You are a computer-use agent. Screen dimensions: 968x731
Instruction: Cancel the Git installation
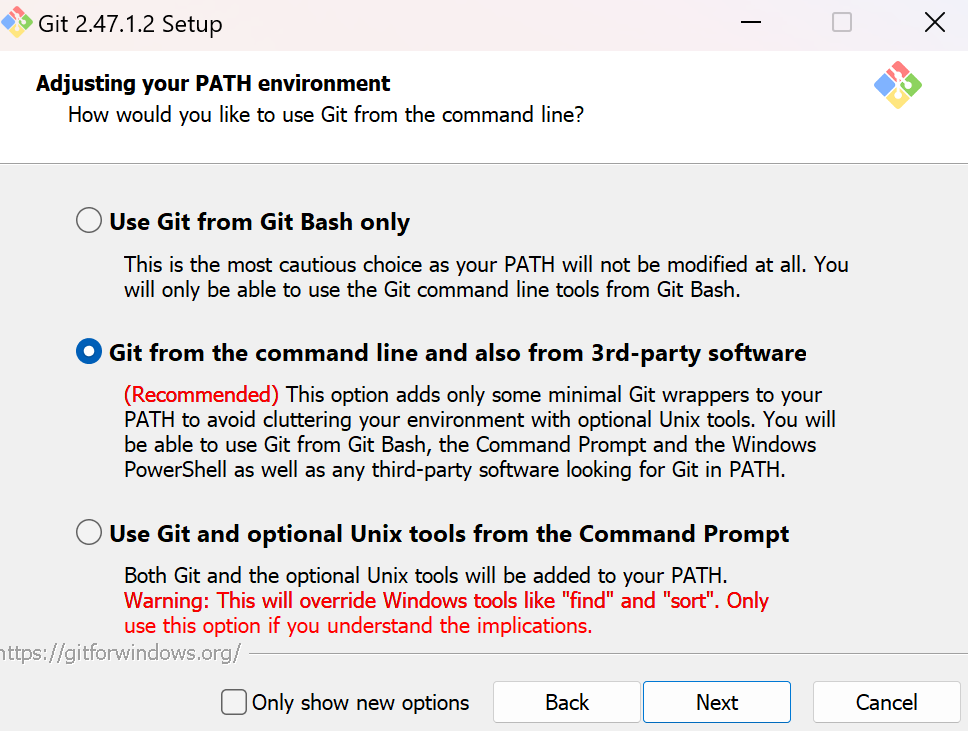coord(887,702)
